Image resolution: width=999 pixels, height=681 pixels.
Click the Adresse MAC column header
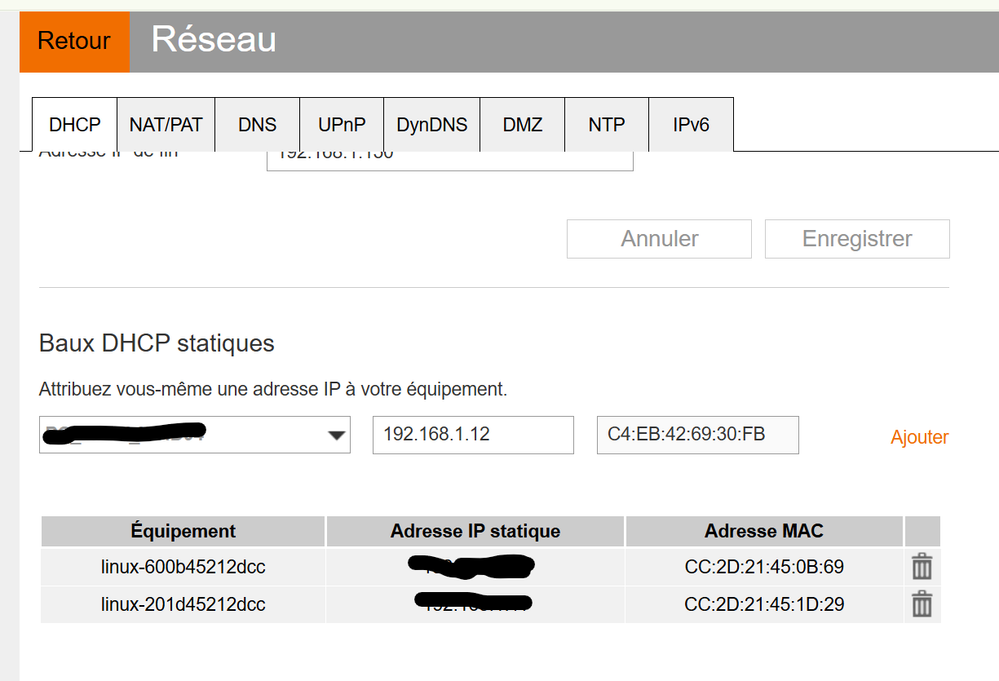coord(764,531)
